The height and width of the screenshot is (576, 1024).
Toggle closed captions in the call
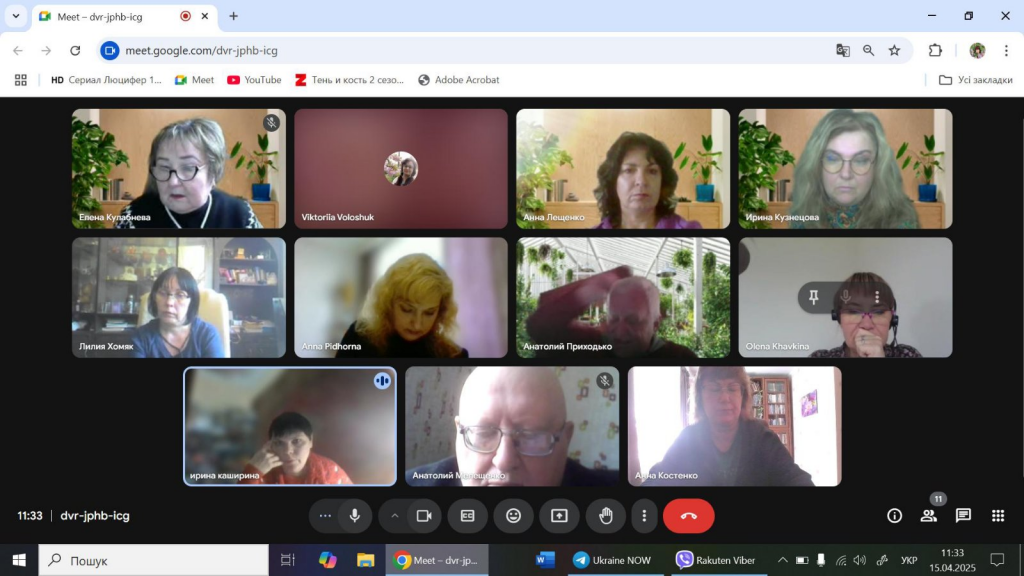[467, 516]
